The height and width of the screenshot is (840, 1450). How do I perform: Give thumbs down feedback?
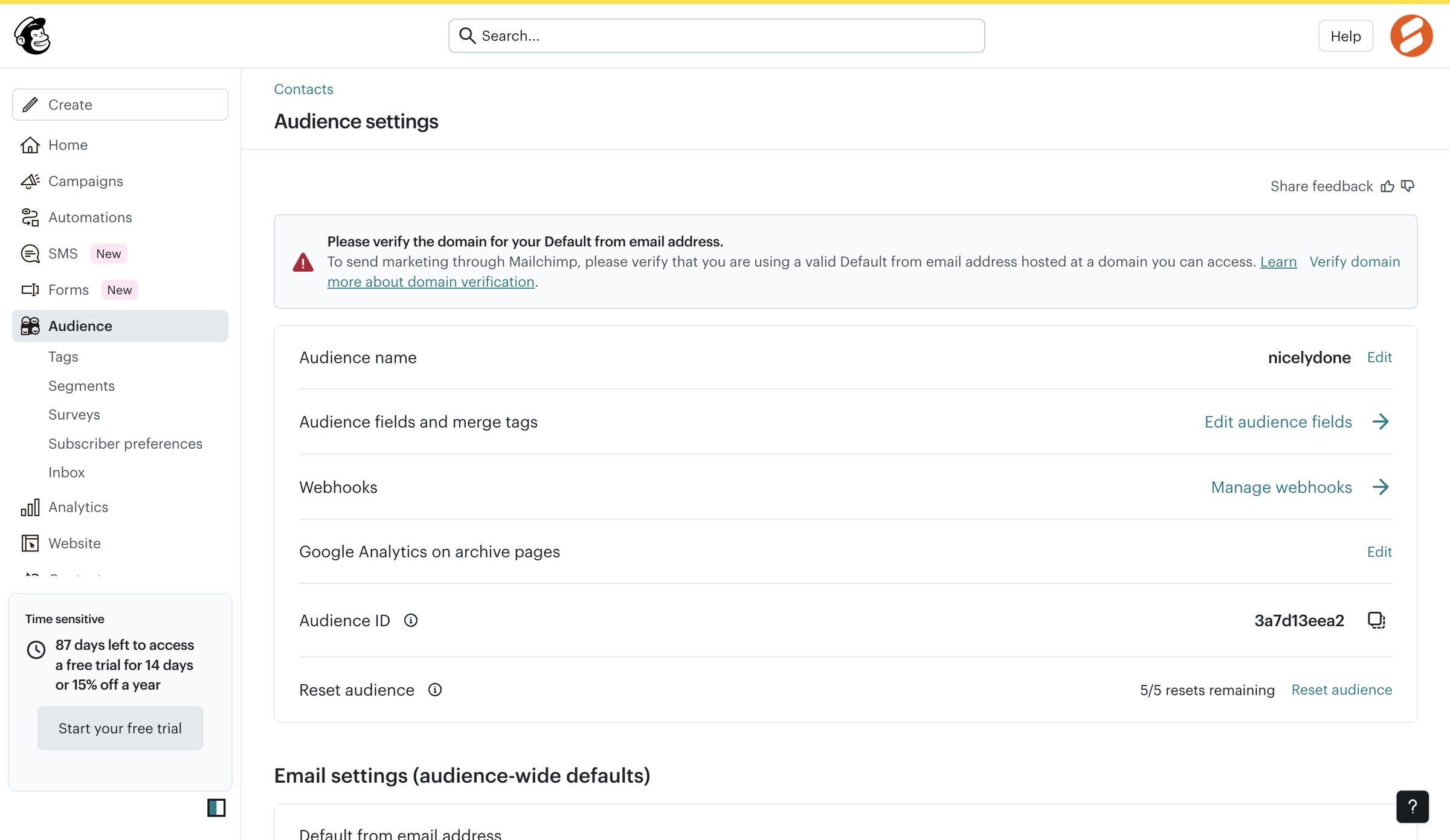click(1408, 186)
